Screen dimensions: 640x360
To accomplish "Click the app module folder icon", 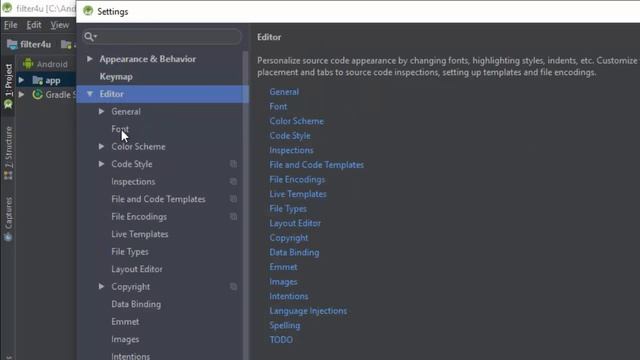I will tap(38, 80).
